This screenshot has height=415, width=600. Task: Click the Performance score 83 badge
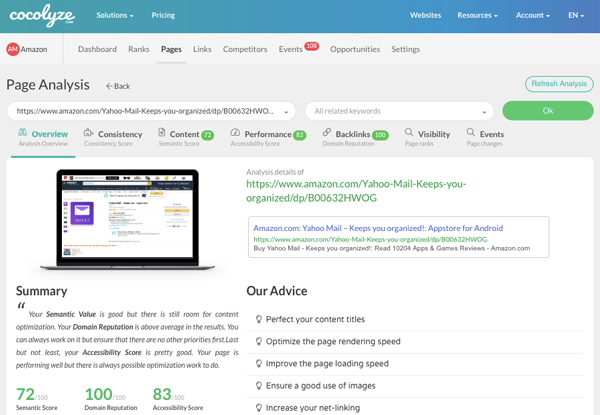(300, 135)
